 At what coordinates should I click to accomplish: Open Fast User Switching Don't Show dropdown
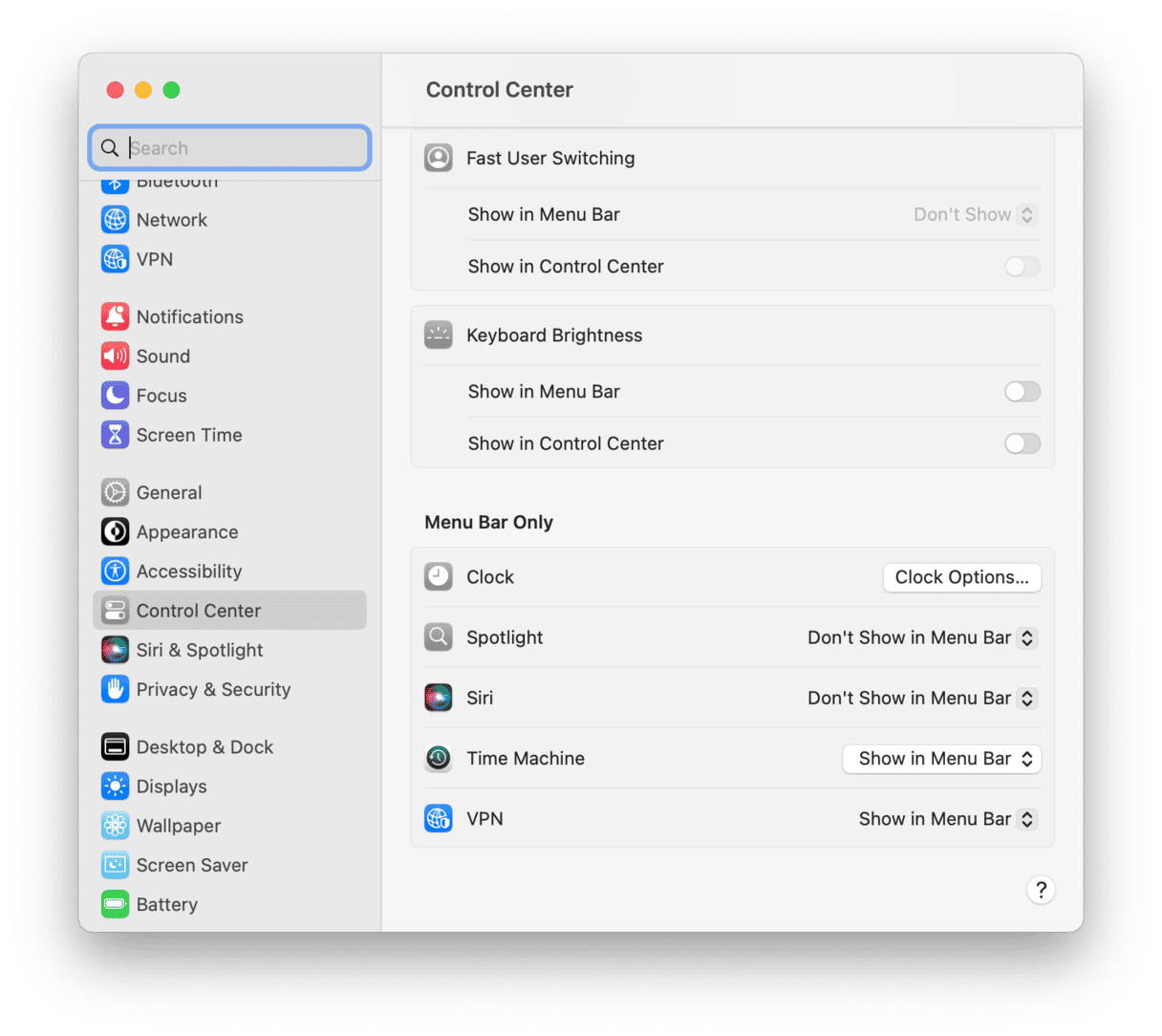tap(975, 215)
